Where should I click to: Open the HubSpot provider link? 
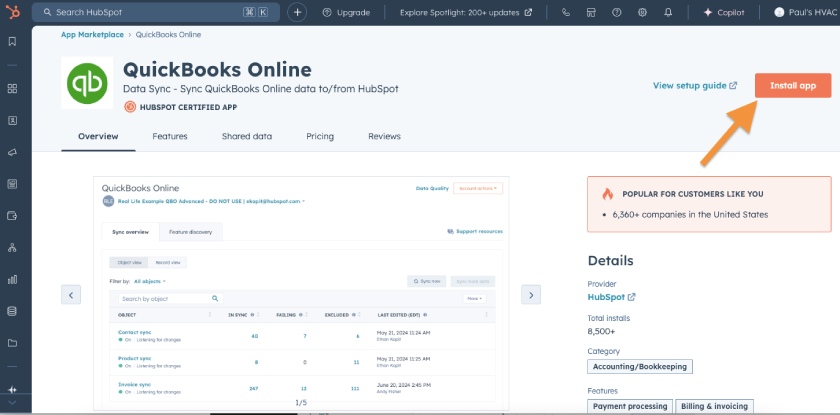coord(611,297)
